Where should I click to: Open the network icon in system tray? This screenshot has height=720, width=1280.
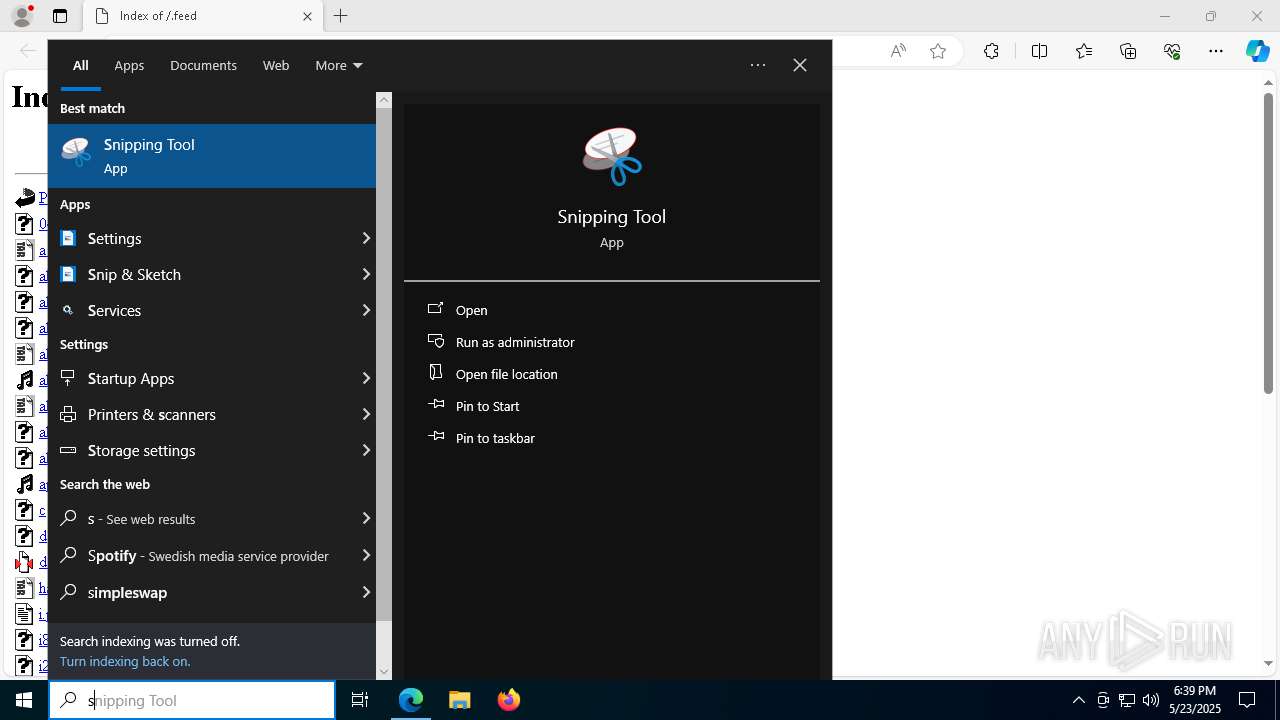1127,700
